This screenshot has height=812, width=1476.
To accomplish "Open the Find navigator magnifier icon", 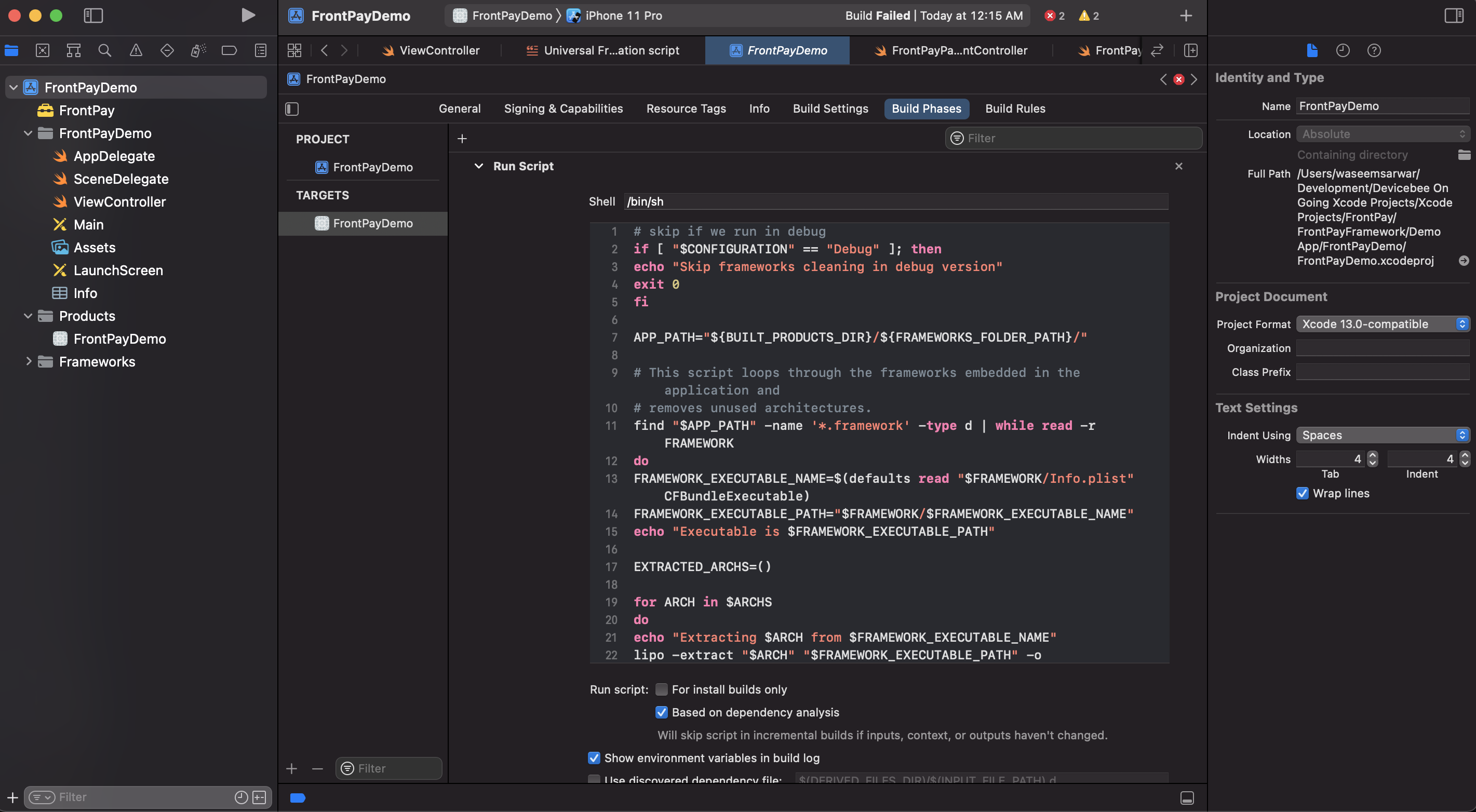I will 104,50.
